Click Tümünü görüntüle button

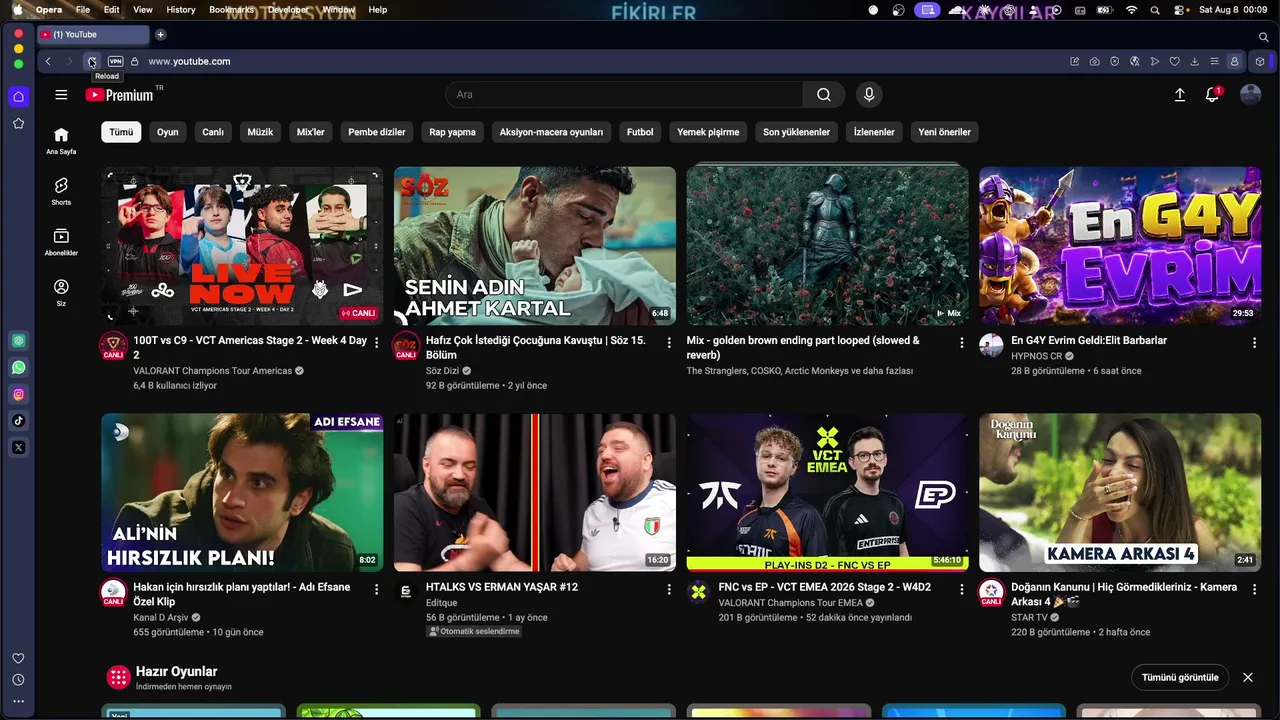tap(1180, 677)
